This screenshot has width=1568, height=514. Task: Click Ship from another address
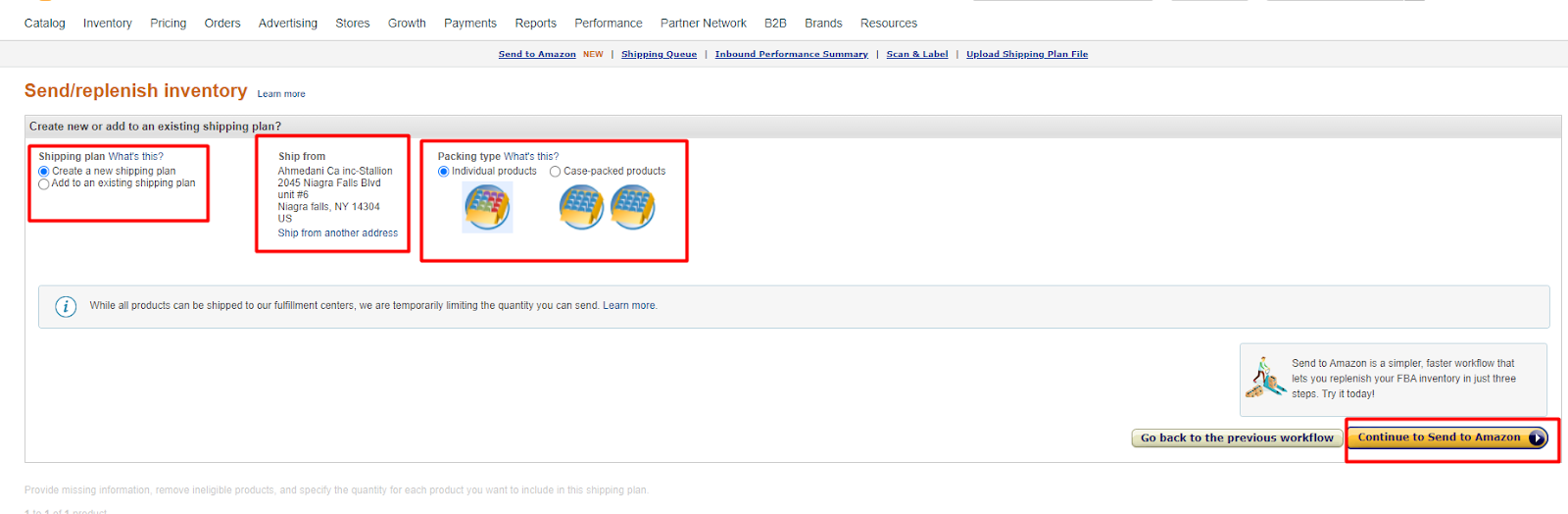338,233
